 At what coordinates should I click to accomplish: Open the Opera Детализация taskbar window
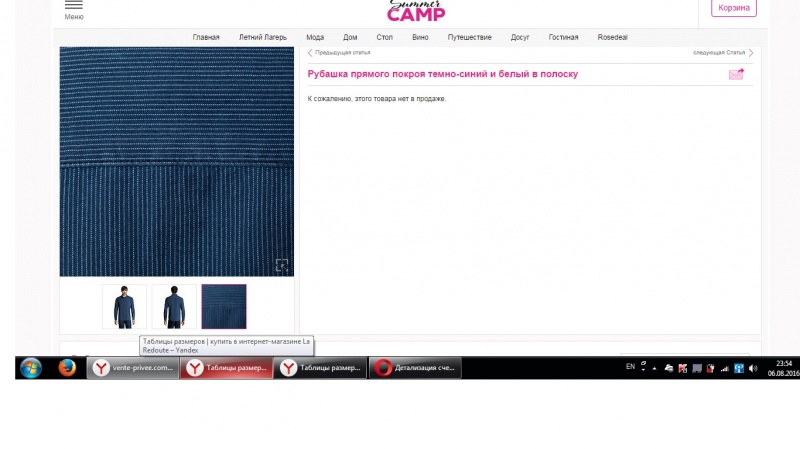[x=415, y=368]
